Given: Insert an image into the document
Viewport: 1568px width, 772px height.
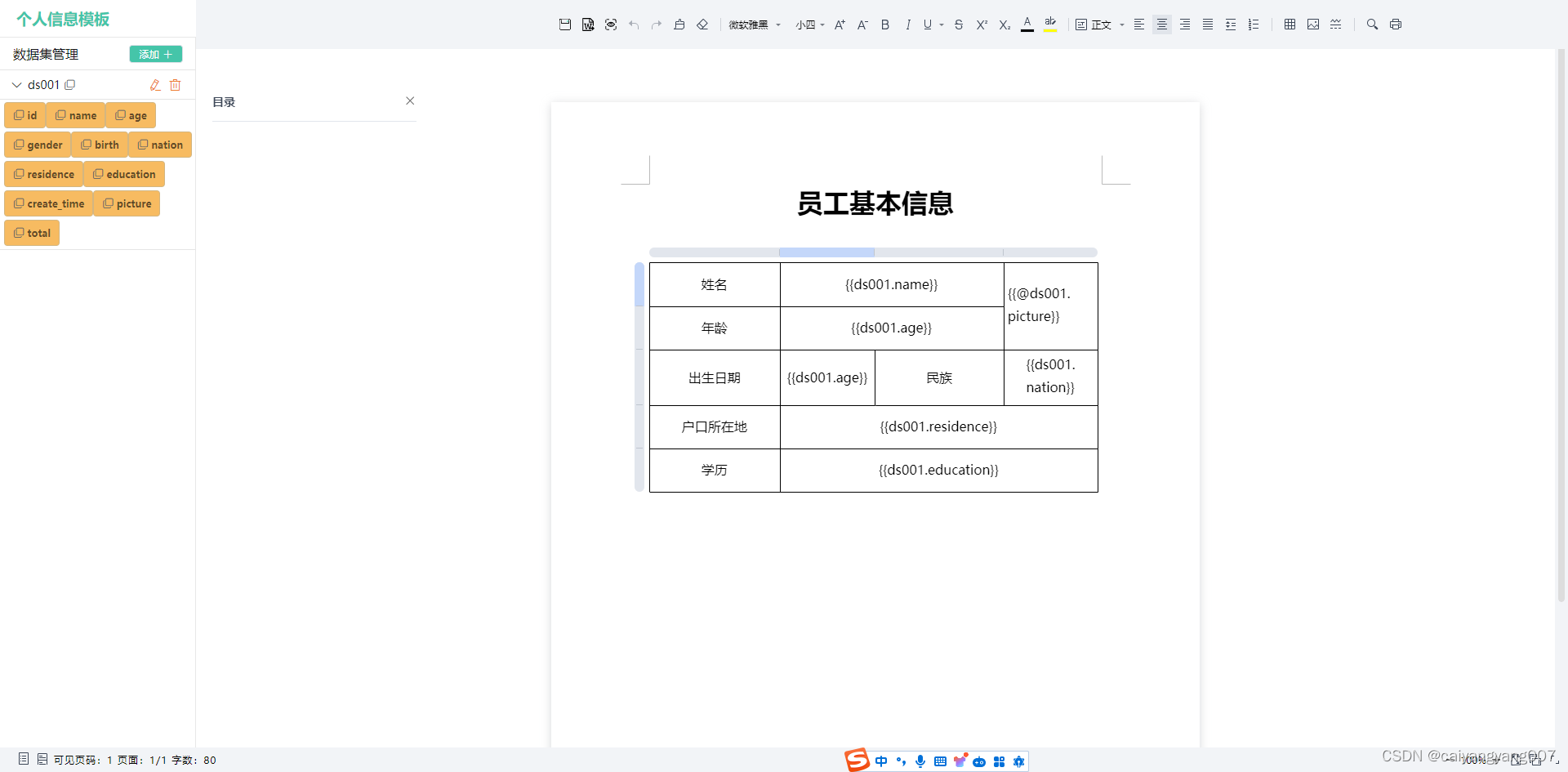Looking at the screenshot, I should click(x=1313, y=25).
